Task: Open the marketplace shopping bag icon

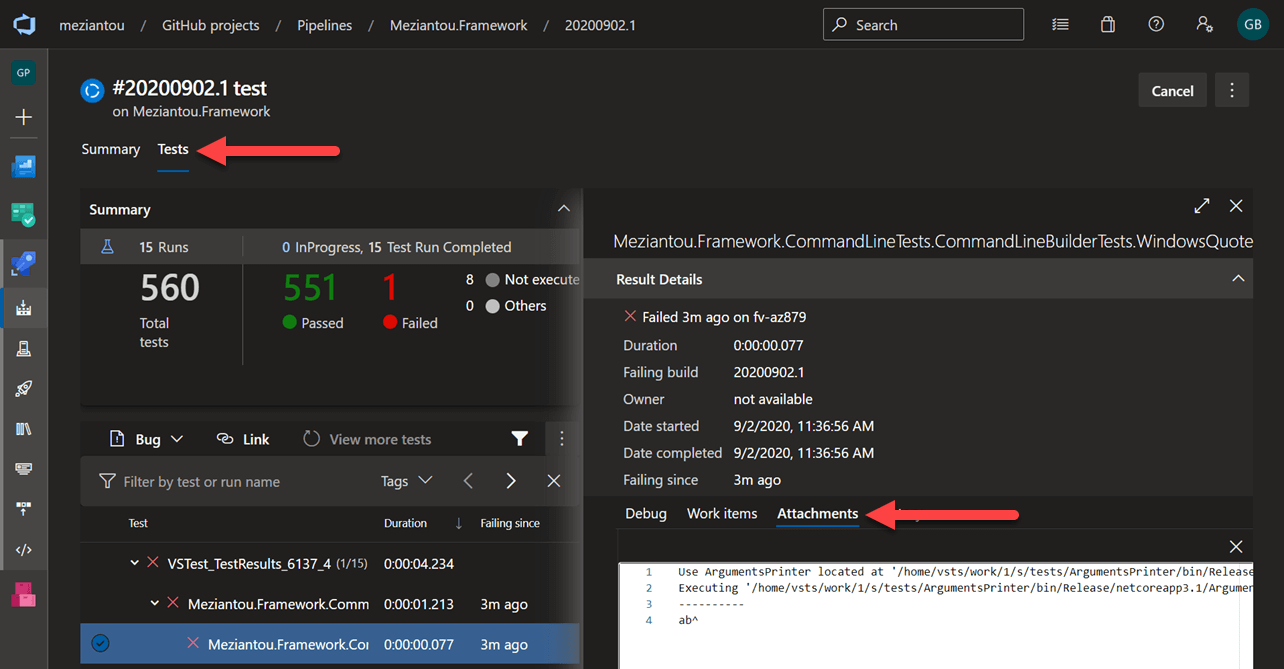Action: pyautogui.click(x=1108, y=25)
